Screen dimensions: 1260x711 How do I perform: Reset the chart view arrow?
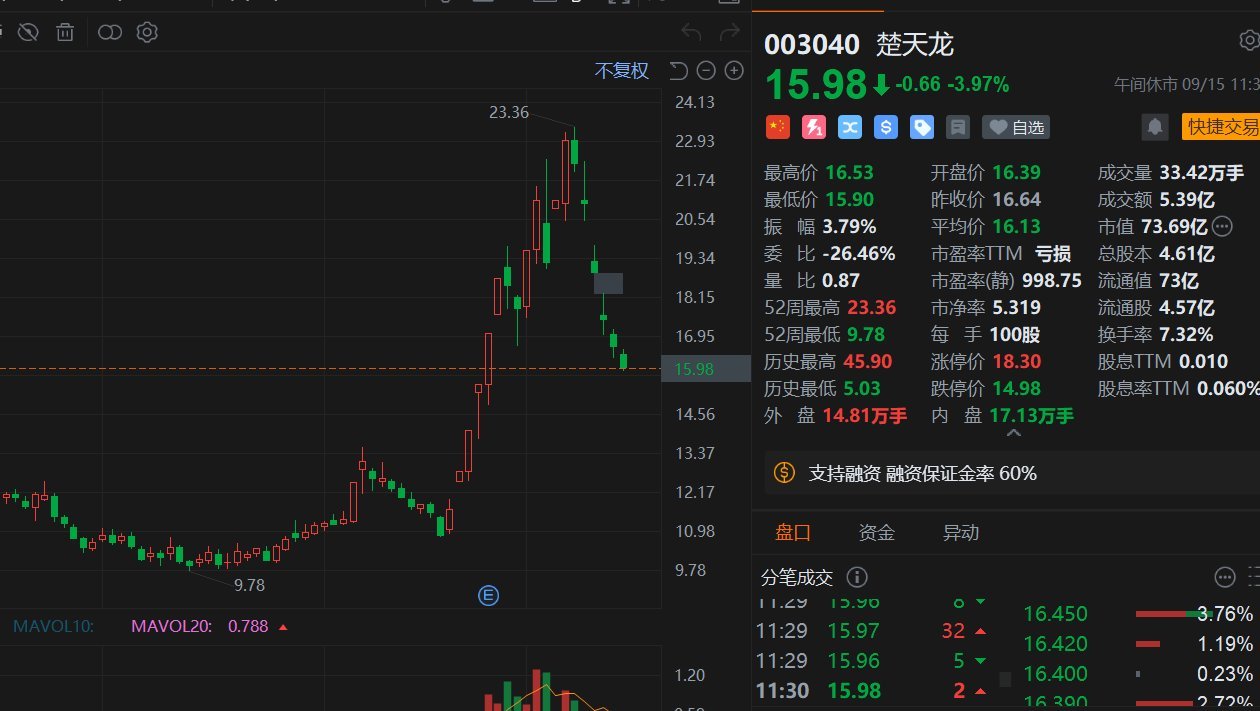tap(678, 70)
